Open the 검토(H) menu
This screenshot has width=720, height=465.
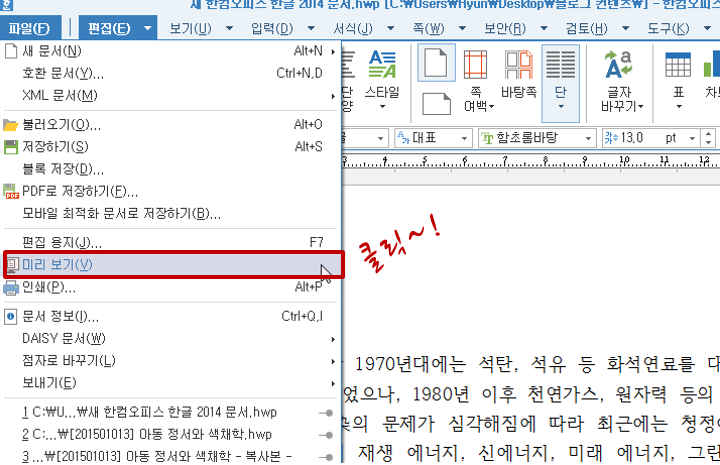tap(586, 28)
